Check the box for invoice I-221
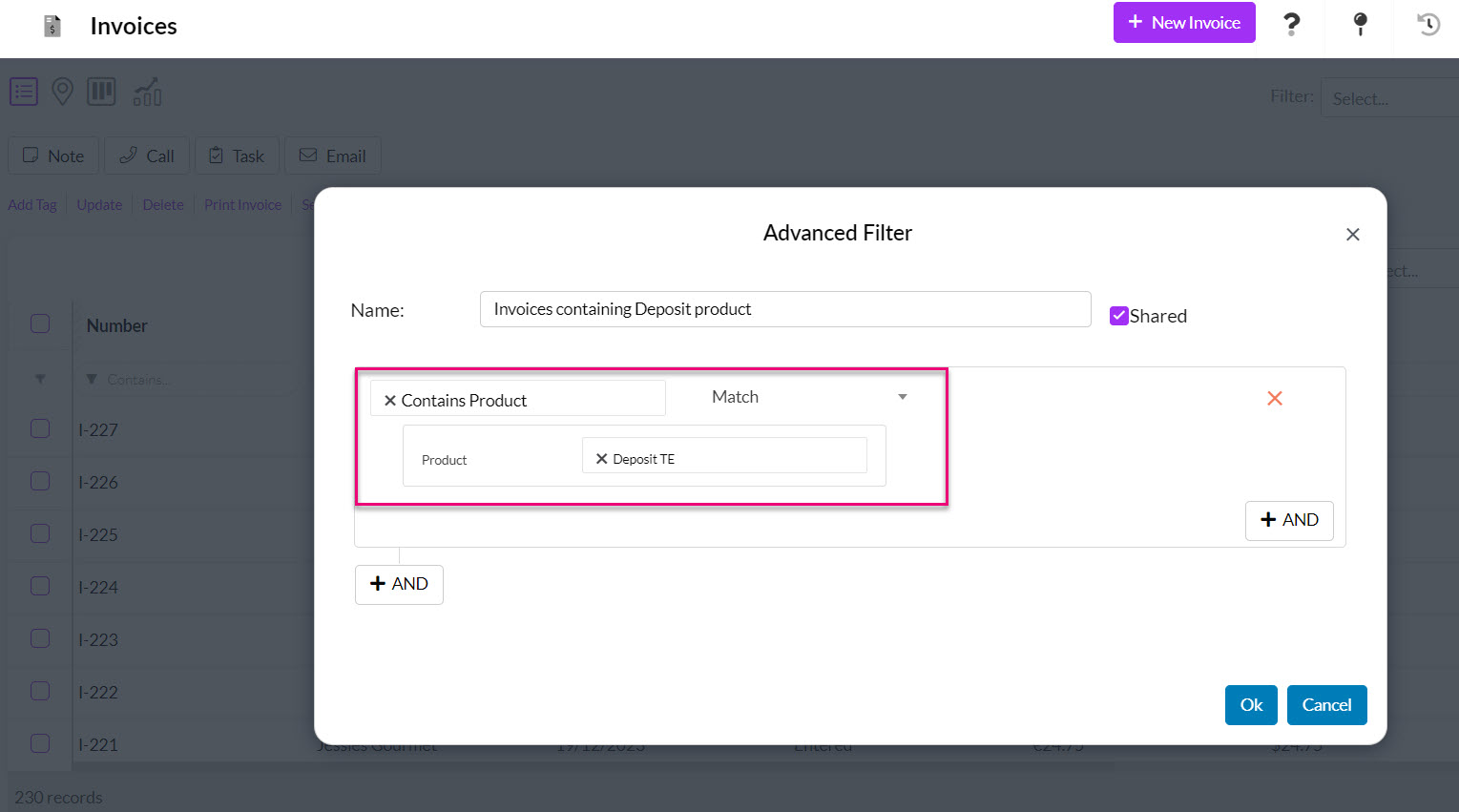This screenshot has height=812, width=1459. (x=40, y=743)
